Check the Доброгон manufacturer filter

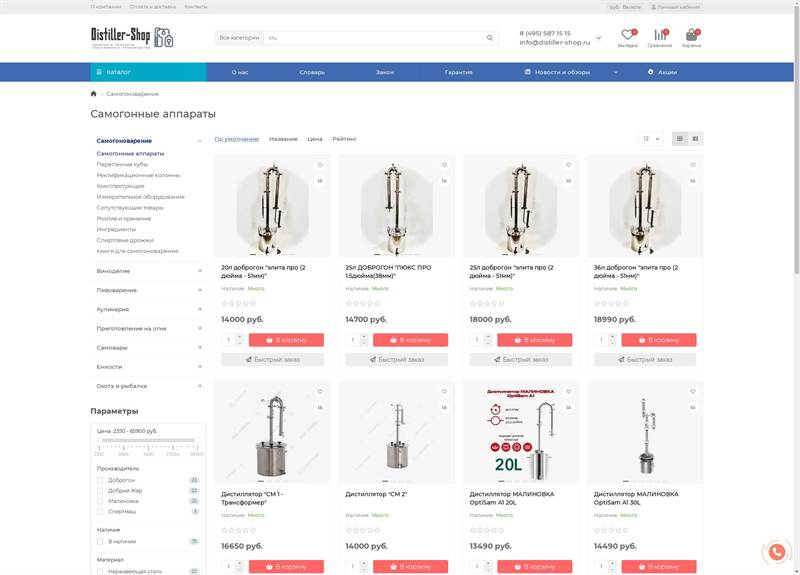[x=100, y=480]
